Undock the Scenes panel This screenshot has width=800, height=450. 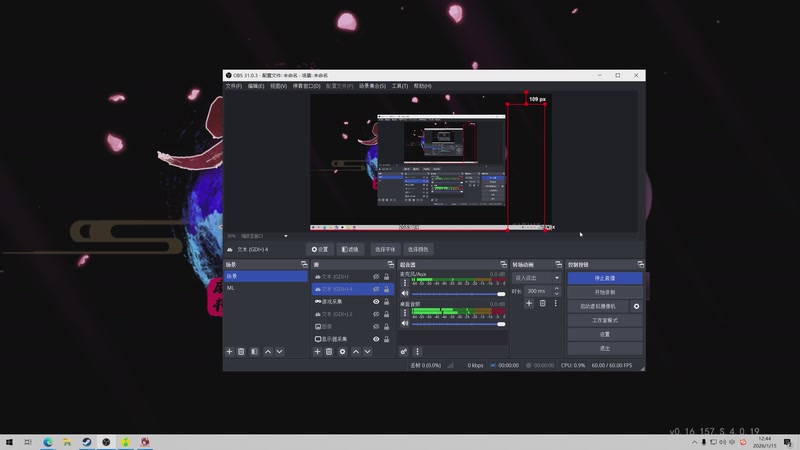[x=304, y=264]
